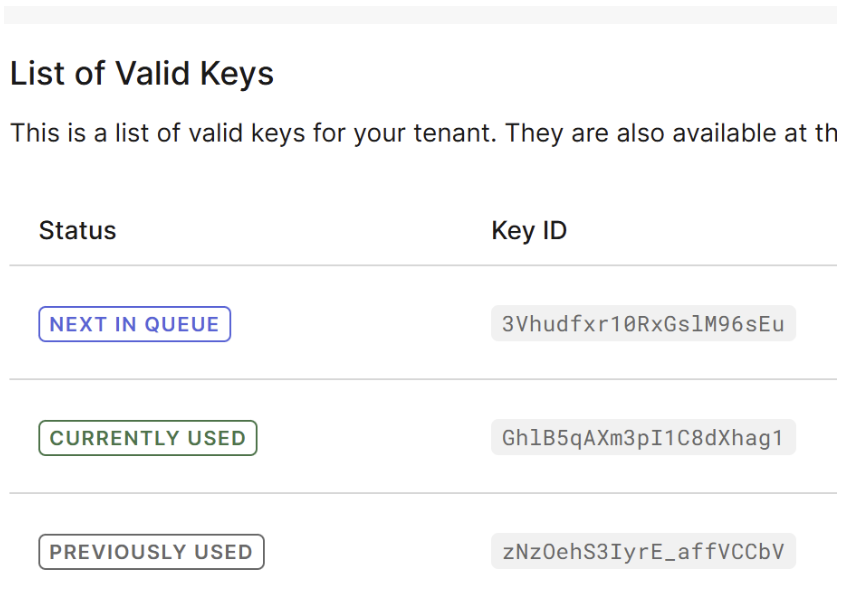The height and width of the screenshot is (592, 846).
Task: Click the Status column header
Action: point(77,231)
